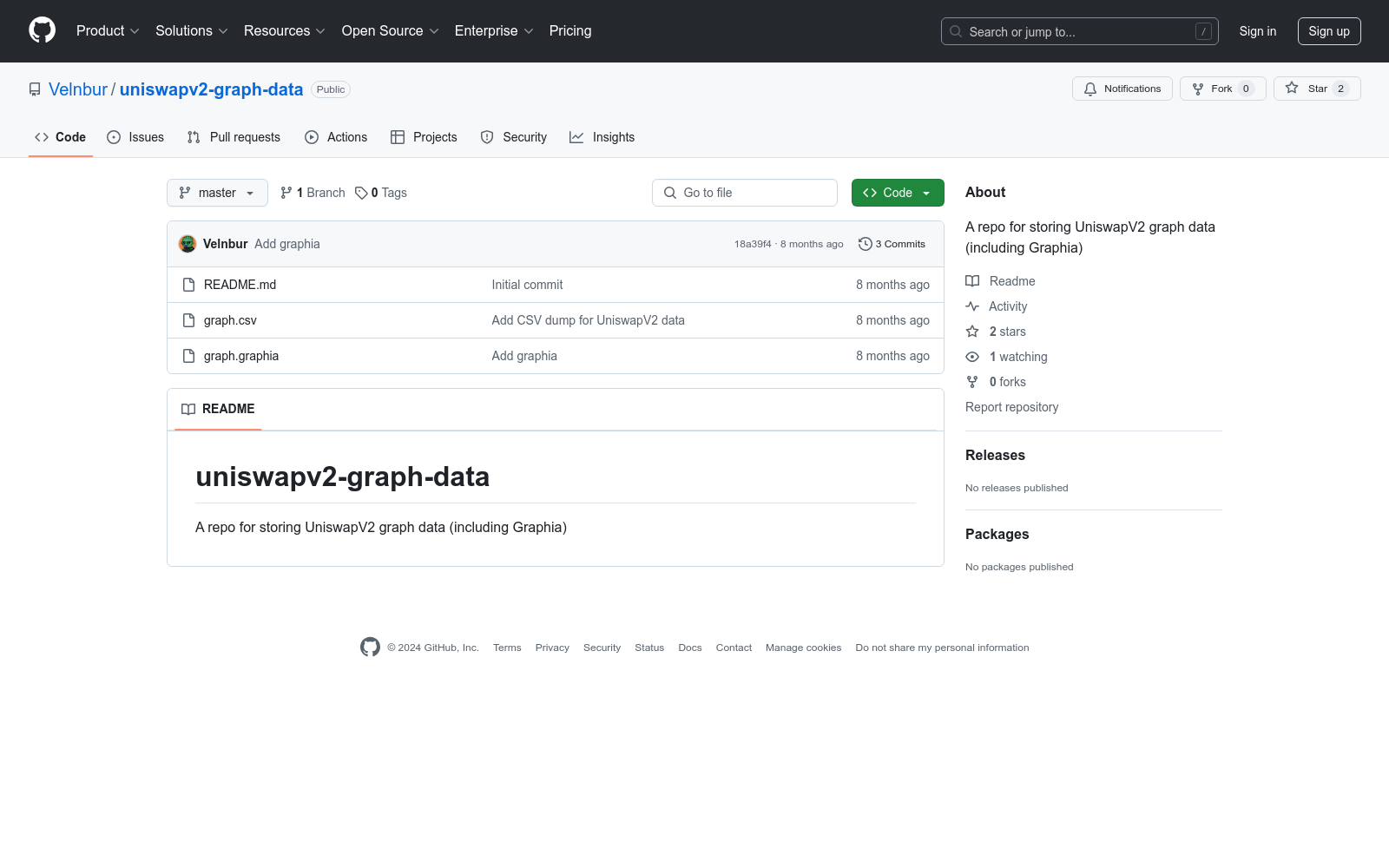Expand the Open Source menu

391,31
